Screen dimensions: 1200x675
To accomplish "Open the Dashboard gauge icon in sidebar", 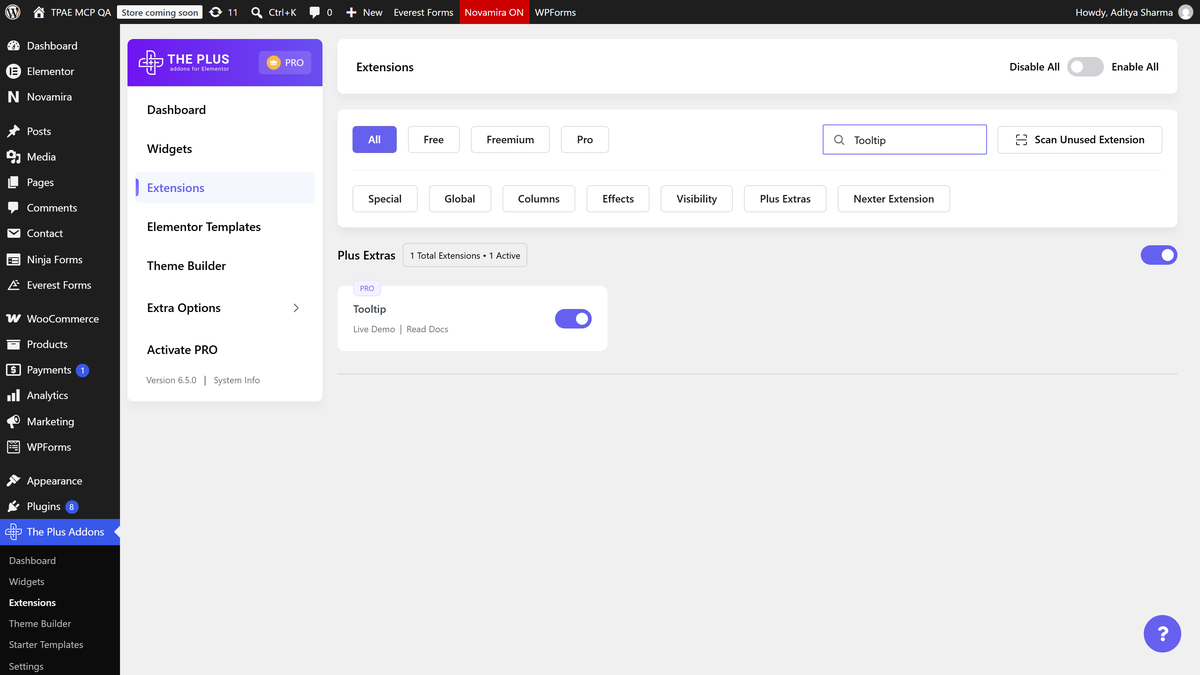I will pos(14,46).
